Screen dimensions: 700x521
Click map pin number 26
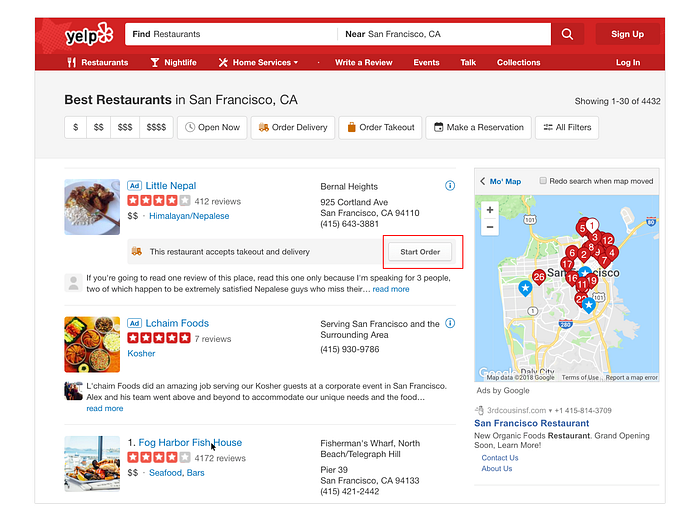539,277
